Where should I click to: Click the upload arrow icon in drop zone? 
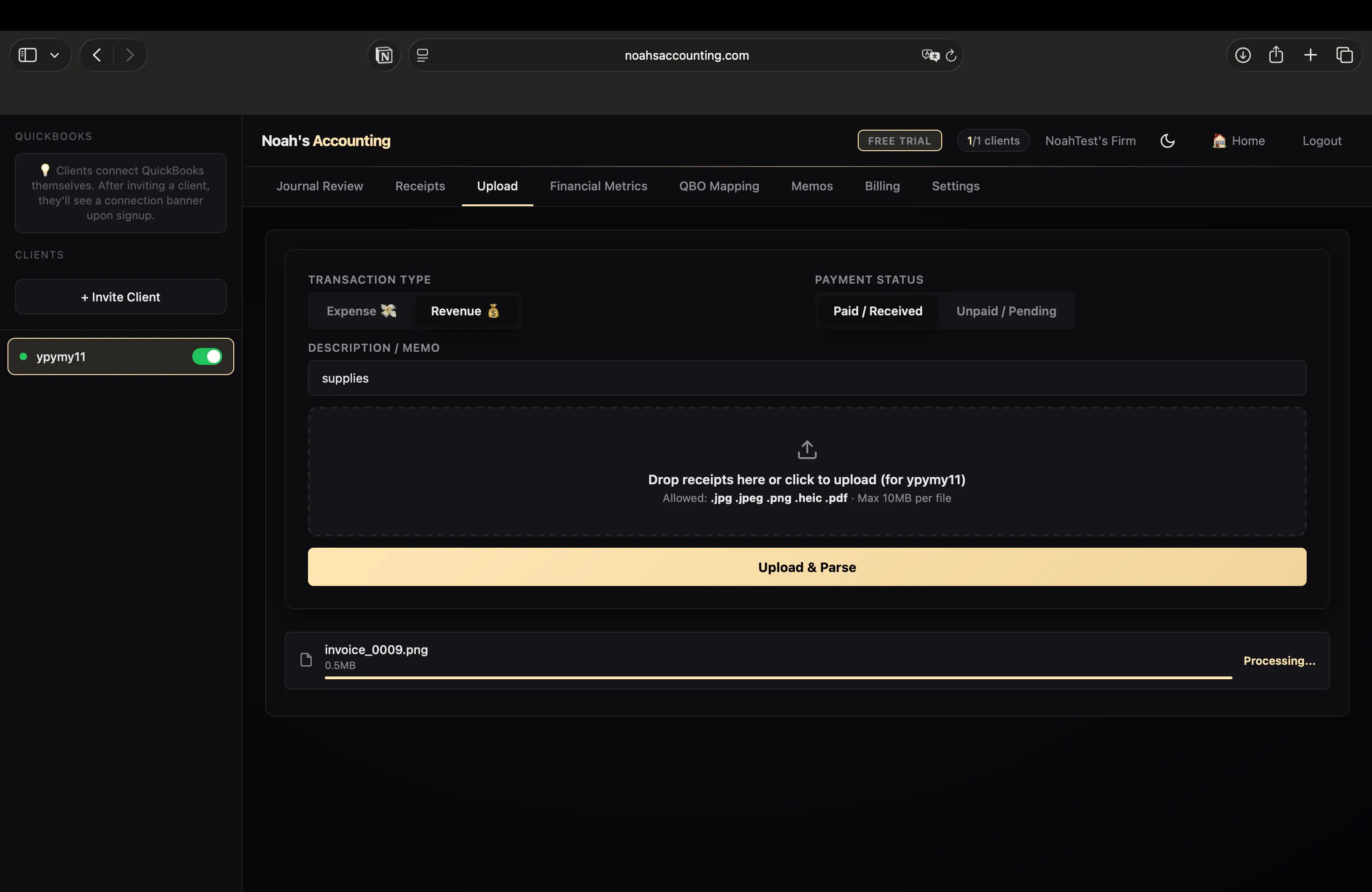point(806,450)
